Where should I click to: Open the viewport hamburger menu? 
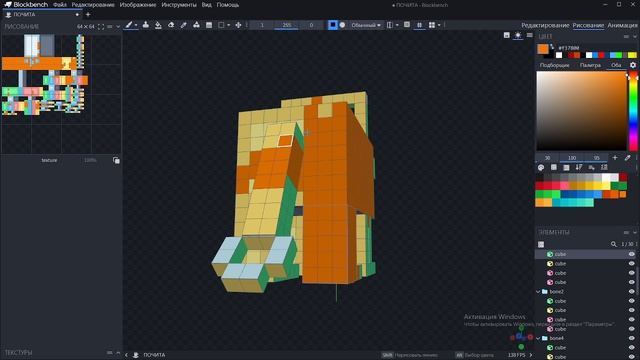pyautogui.click(x=529, y=36)
